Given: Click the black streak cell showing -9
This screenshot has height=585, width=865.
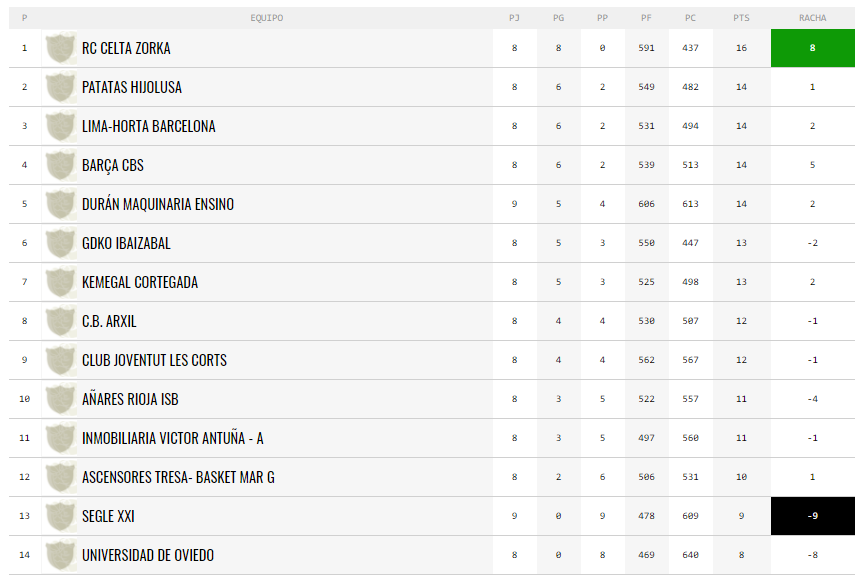Looking at the screenshot, I should tap(813, 516).
